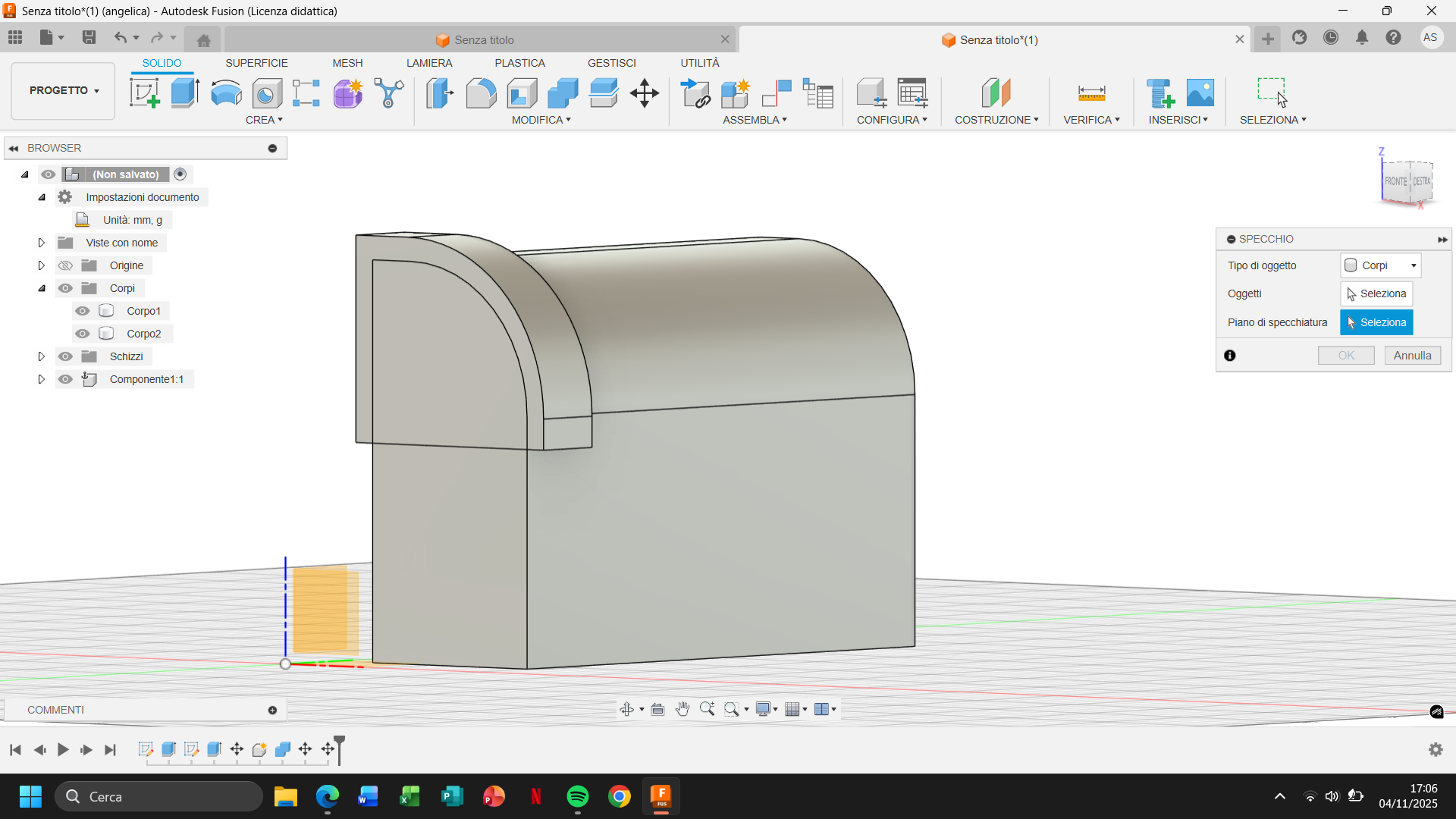This screenshot has width=1456, height=819.
Task: Click the Extrude tool icon
Action: 184,93
